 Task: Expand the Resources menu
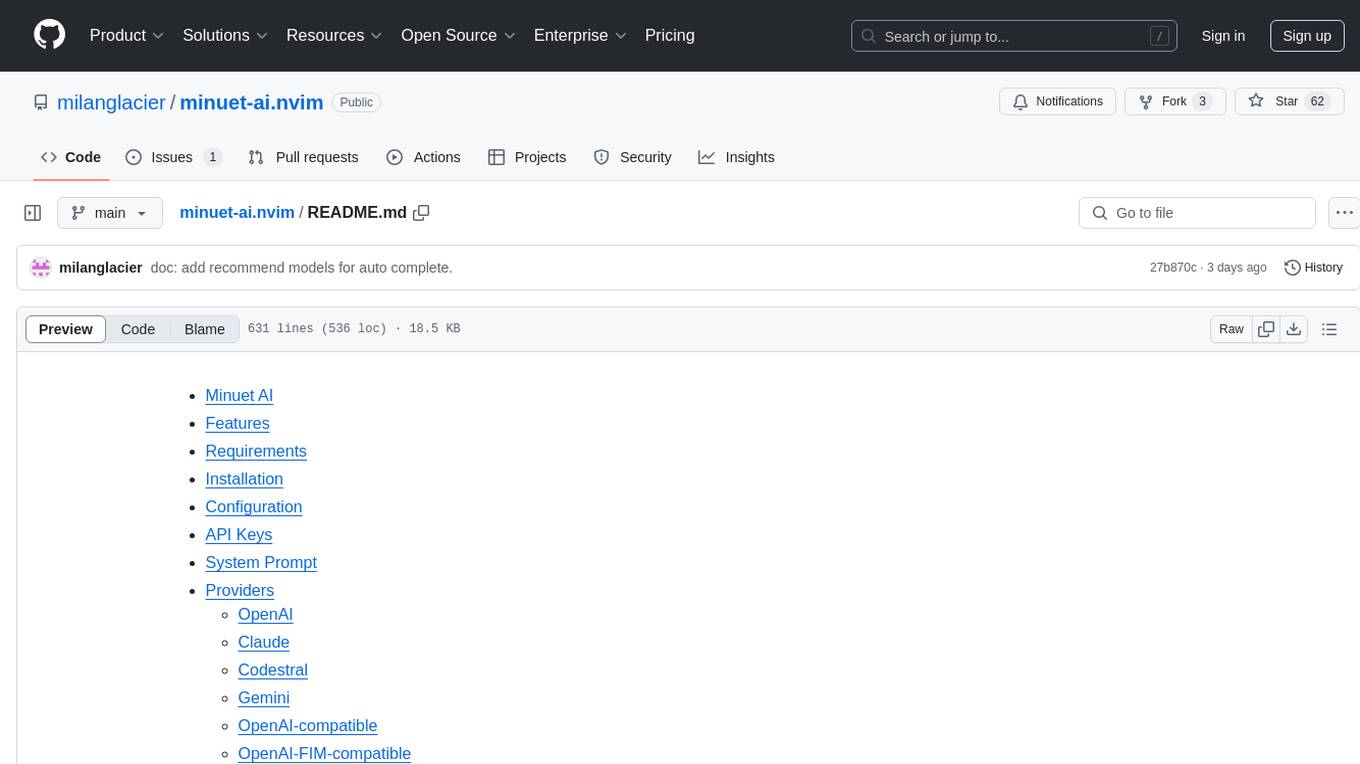tap(334, 35)
